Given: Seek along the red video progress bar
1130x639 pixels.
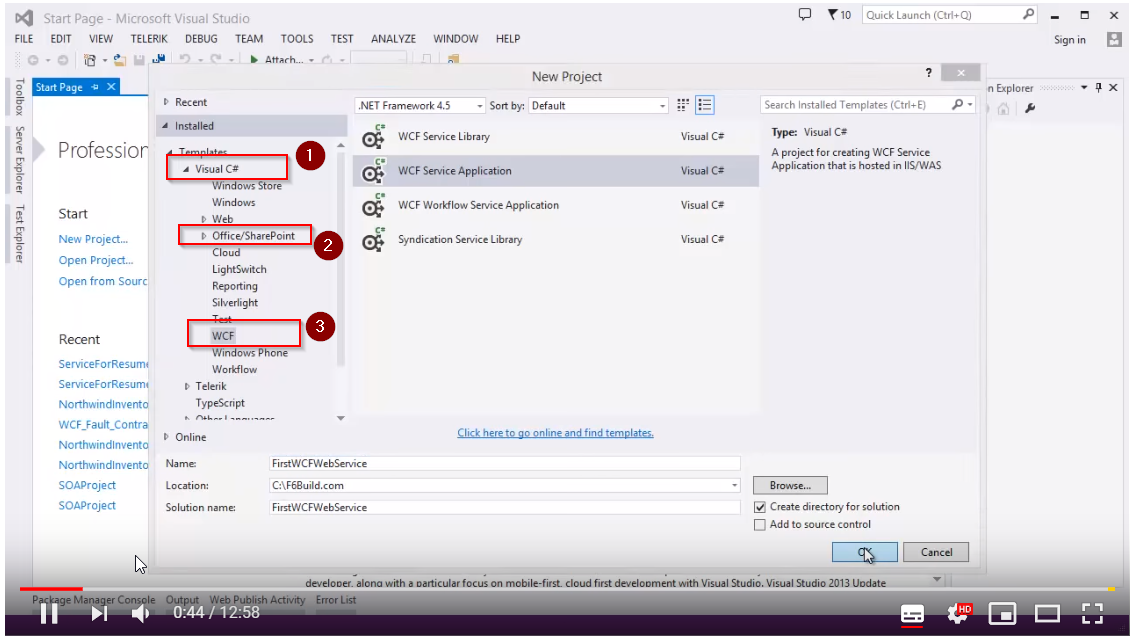Looking at the screenshot, I should 50,589.
